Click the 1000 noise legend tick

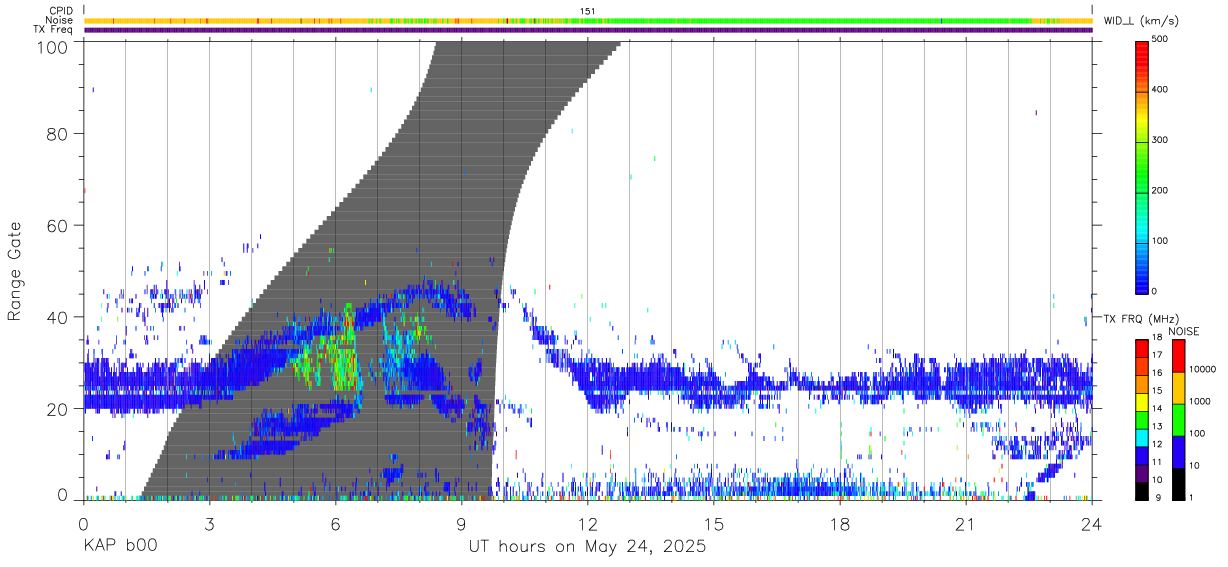coord(1201,401)
